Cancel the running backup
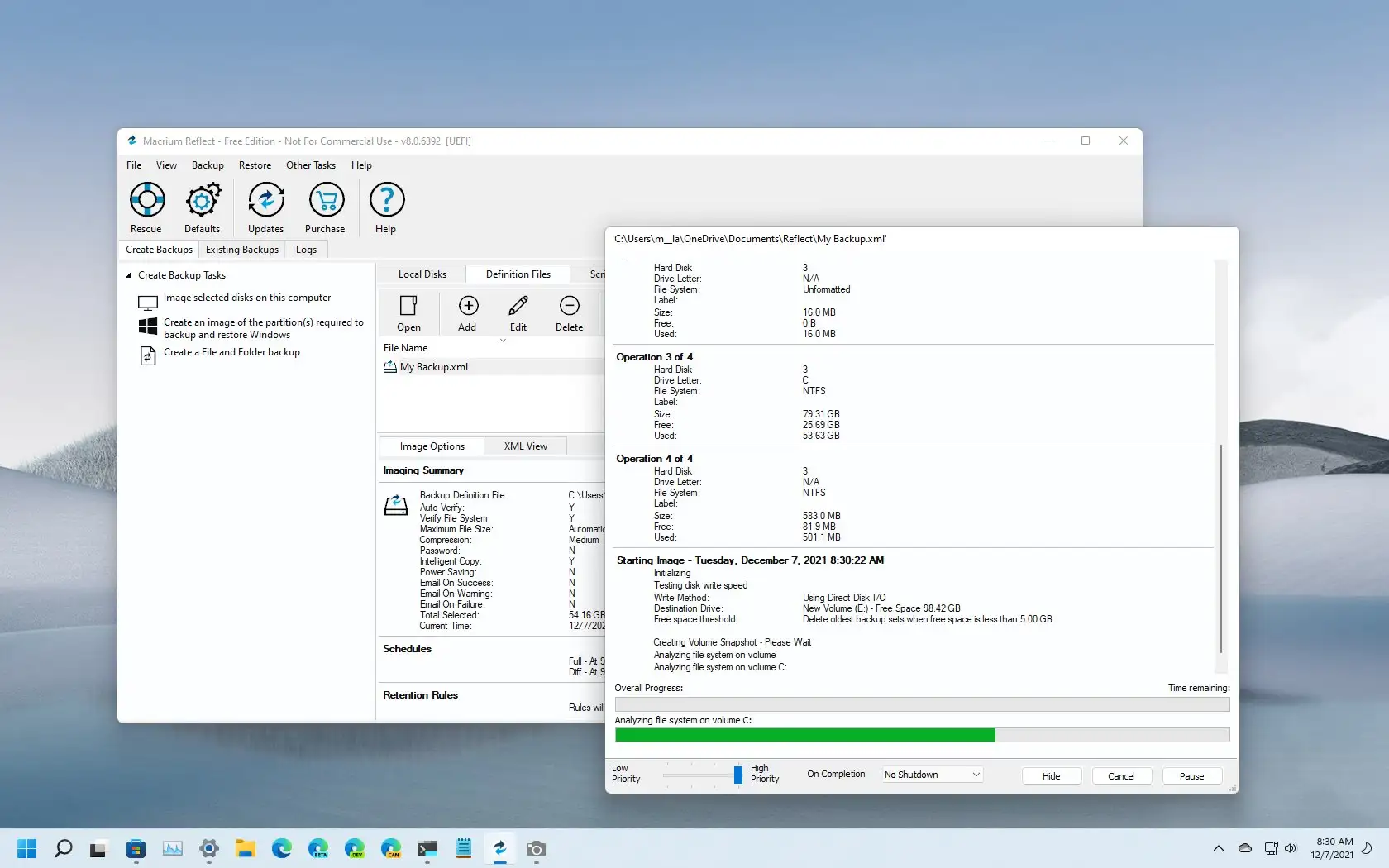This screenshot has width=1389, height=868. pyautogui.click(x=1121, y=776)
